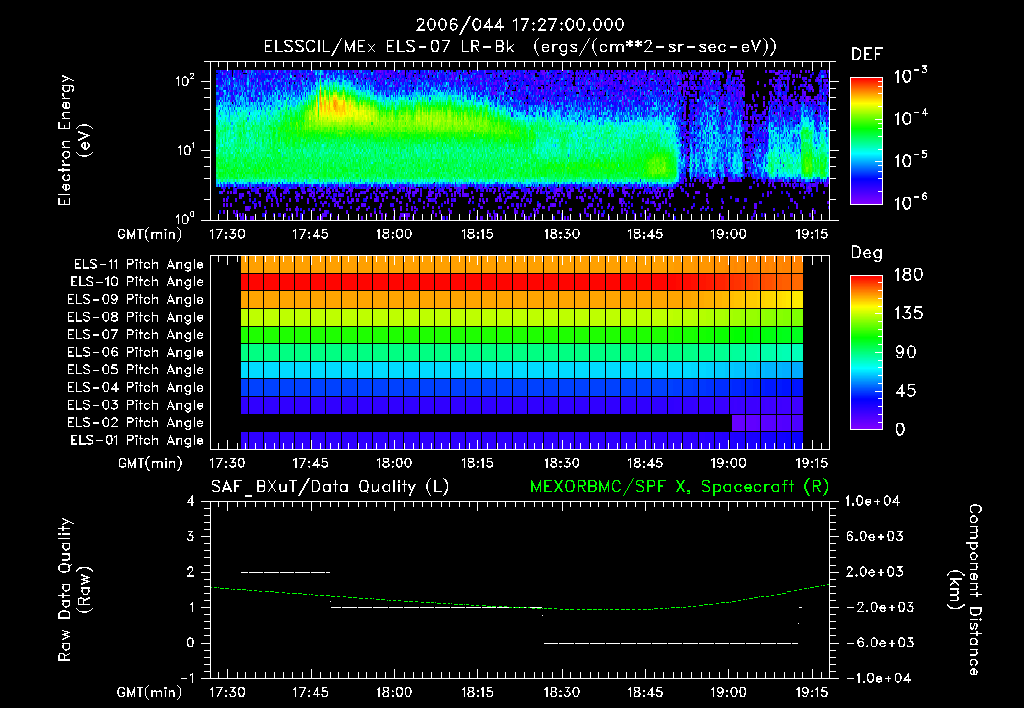Screen dimensions: 1024x708
Task: Click the green MEXORBMC/SPF X, Spacecraft (R) legend
Action: tap(679, 487)
